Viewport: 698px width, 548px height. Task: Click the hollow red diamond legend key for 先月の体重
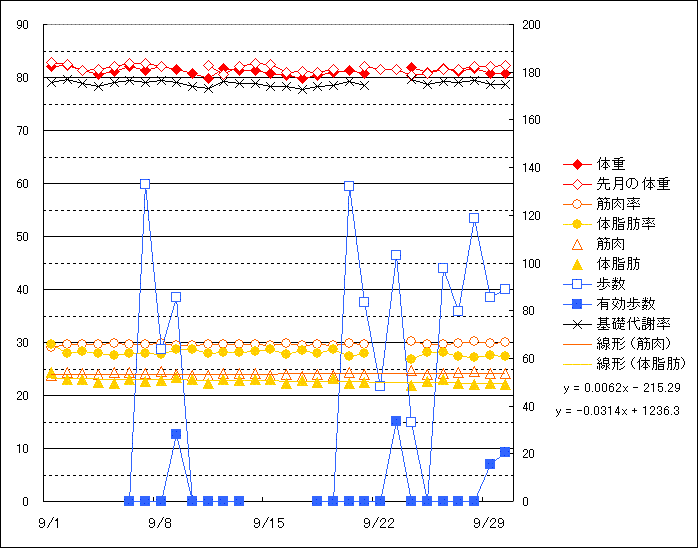pyautogui.click(x=577, y=184)
